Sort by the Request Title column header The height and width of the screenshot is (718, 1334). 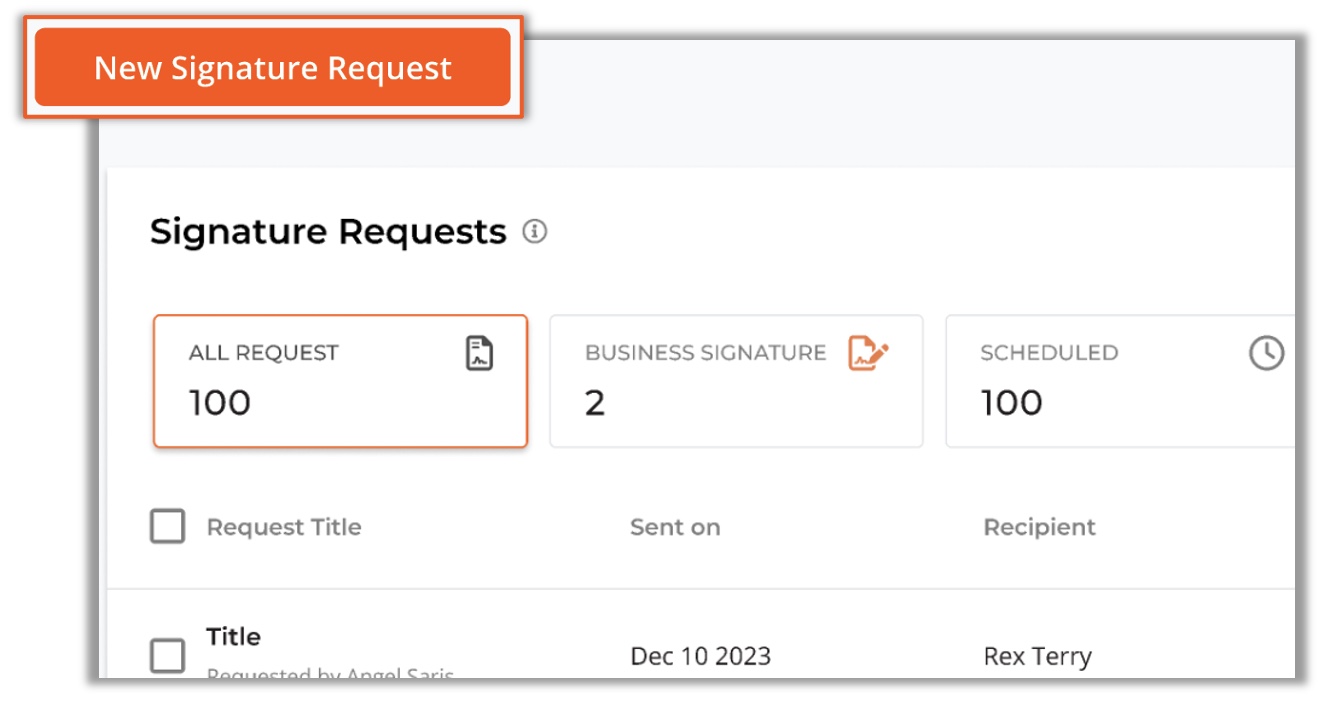click(284, 527)
